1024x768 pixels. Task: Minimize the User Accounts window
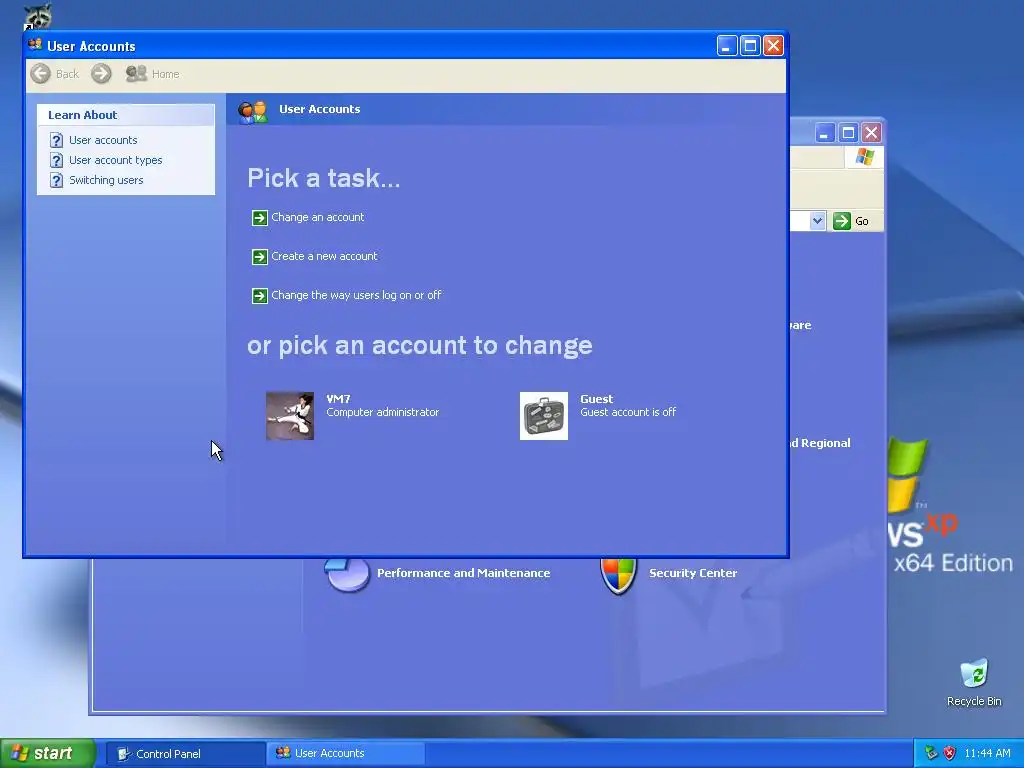(x=727, y=46)
